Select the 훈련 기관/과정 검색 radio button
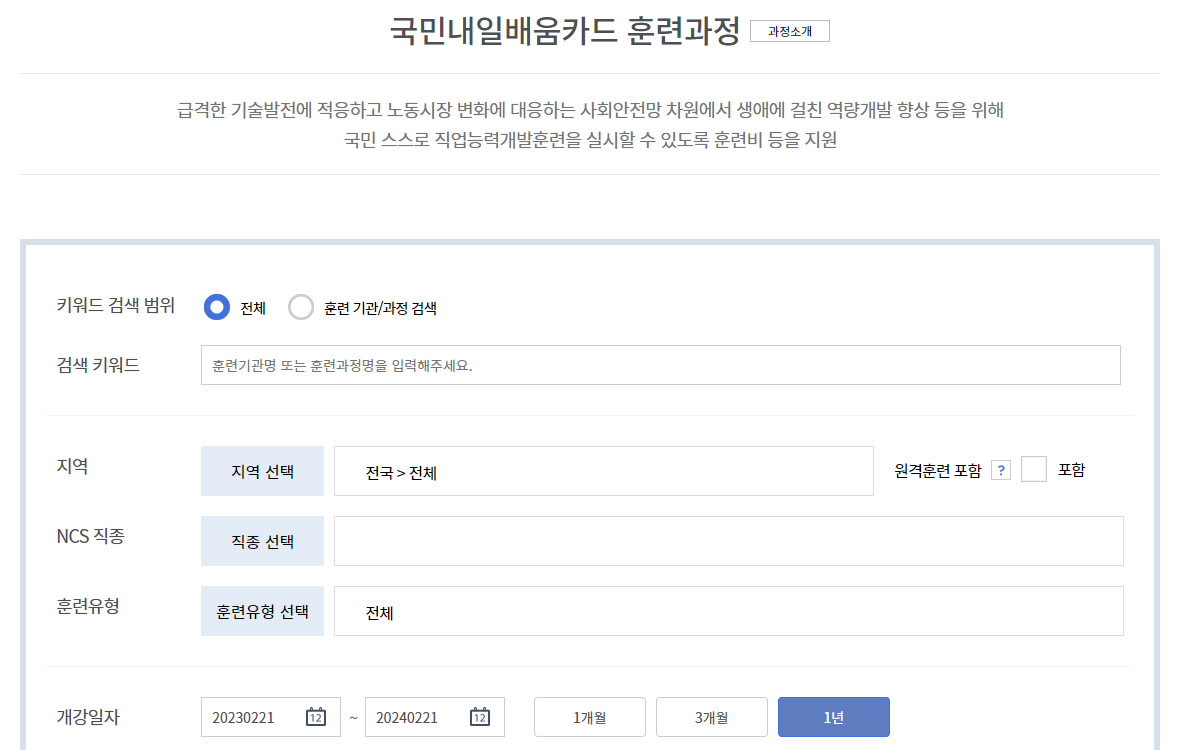1179x750 pixels. (301, 307)
